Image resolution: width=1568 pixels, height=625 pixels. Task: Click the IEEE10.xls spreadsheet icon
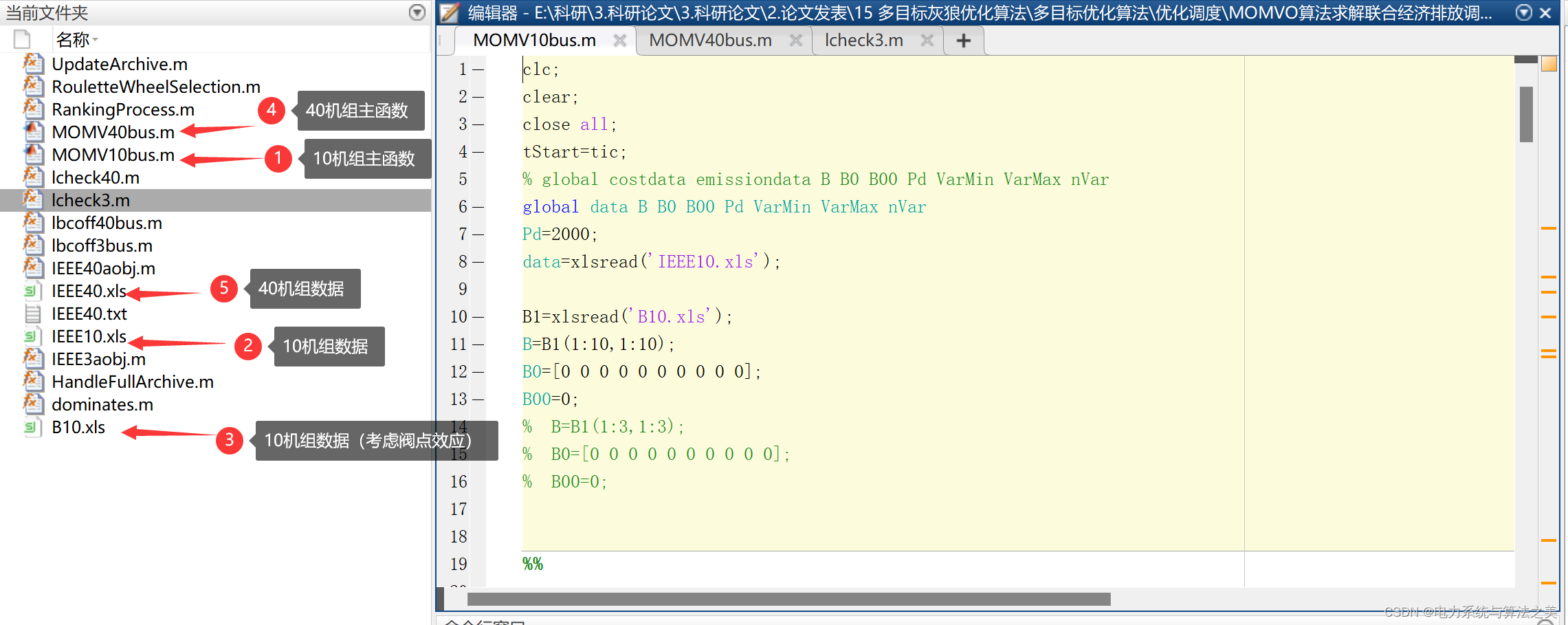(x=33, y=336)
